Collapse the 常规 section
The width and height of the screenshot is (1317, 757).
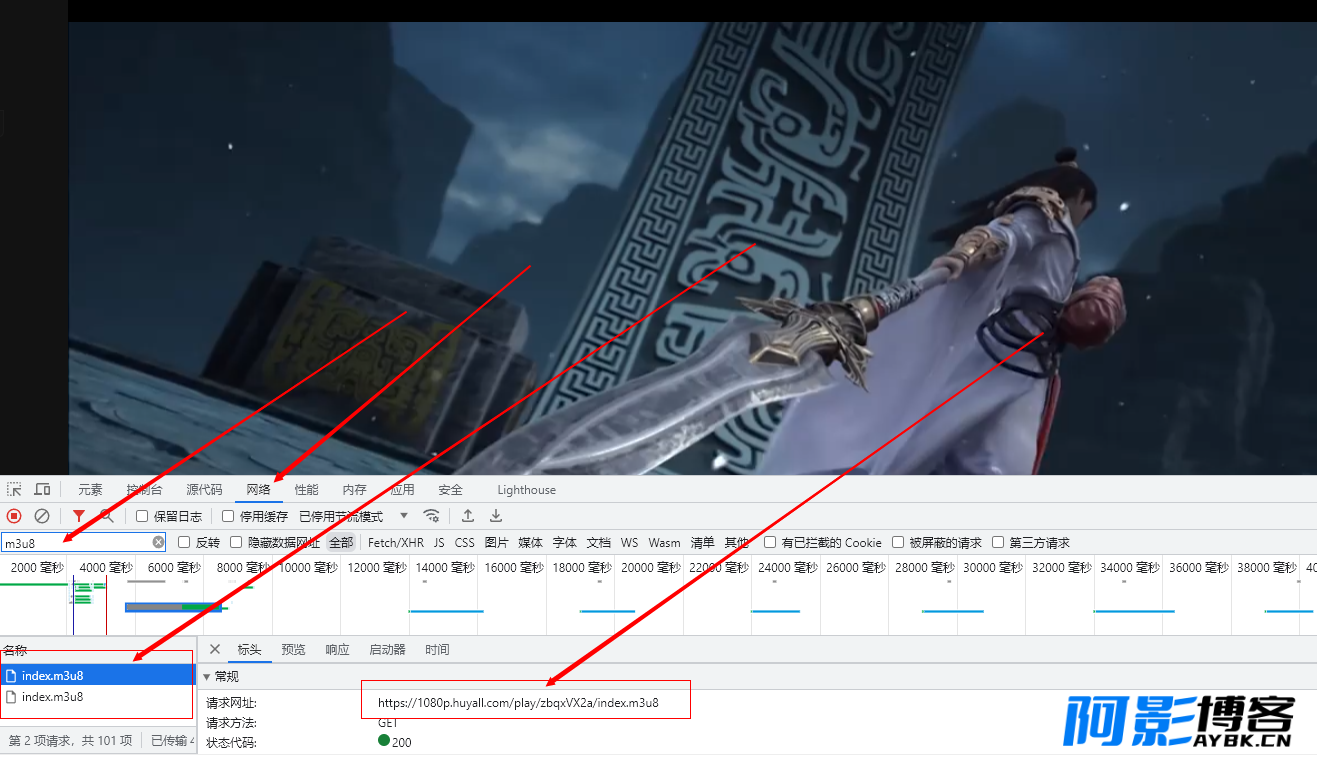point(207,676)
